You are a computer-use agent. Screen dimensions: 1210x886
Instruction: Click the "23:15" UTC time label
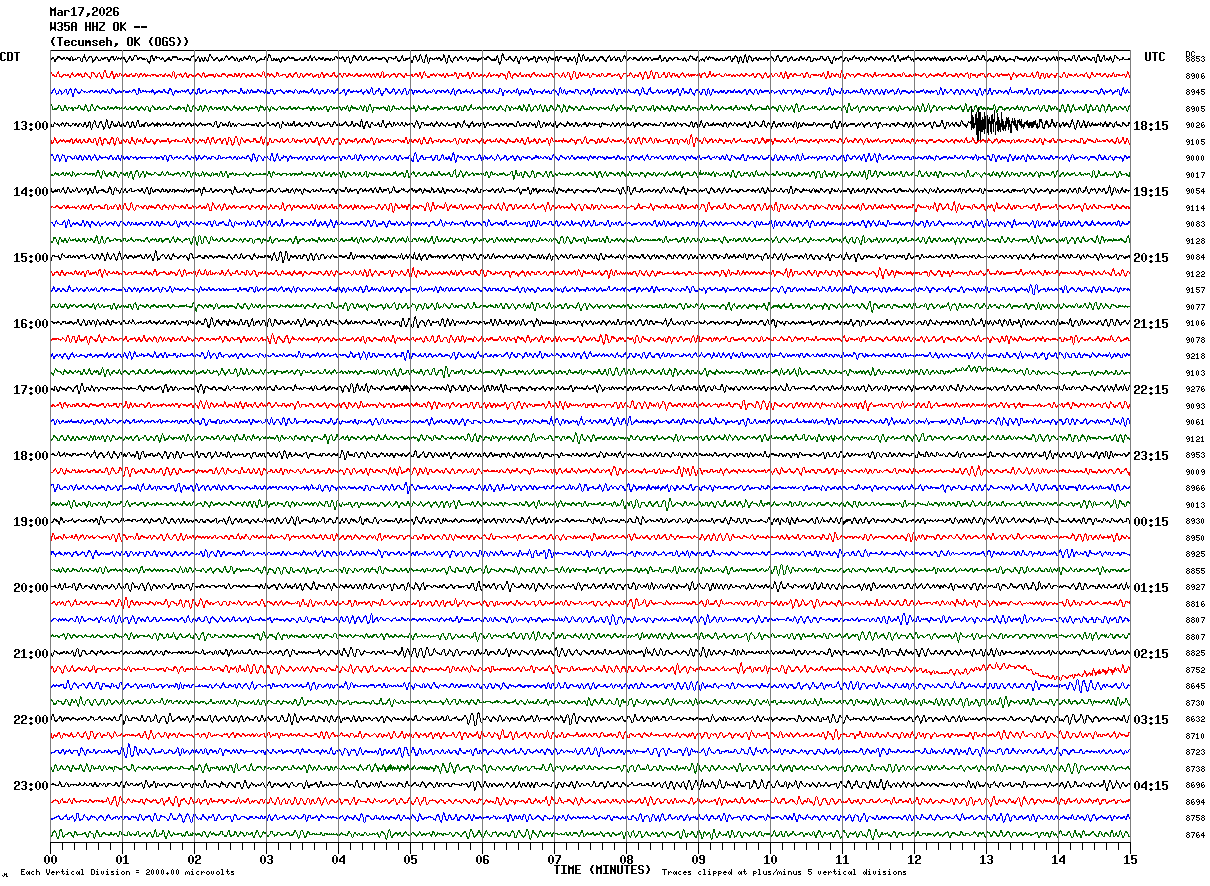tap(1151, 456)
